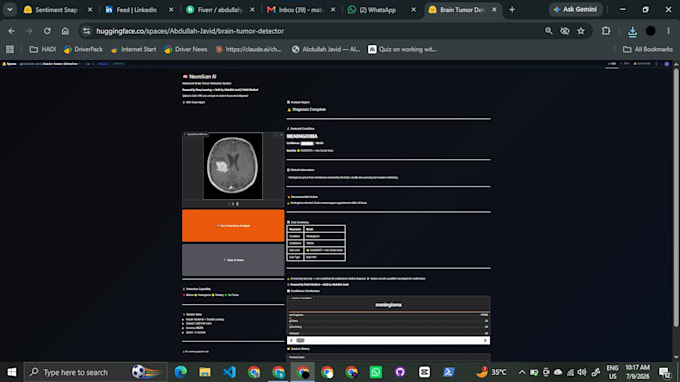This screenshot has width=680, height=382.
Task: Bookmark this page with the star icon
Action: click(581, 31)
